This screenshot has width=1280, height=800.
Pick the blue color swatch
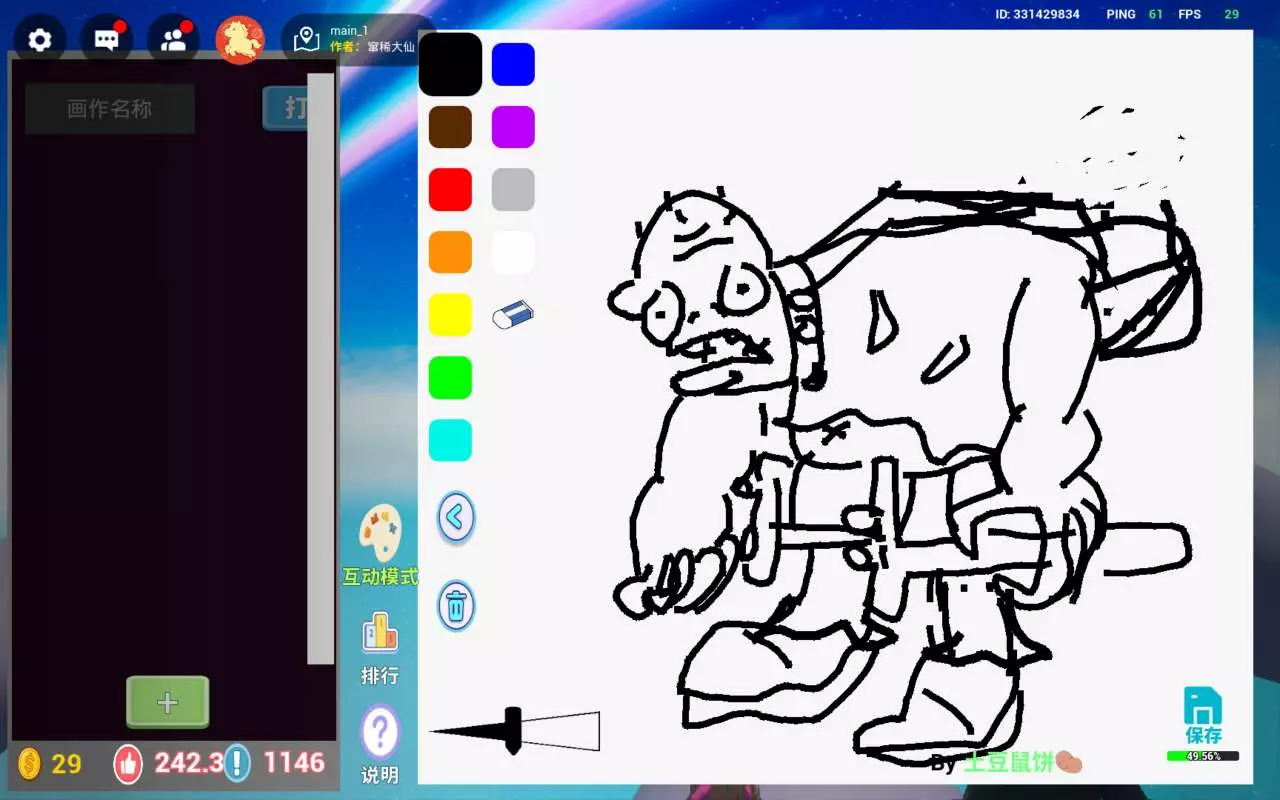pos(513,64)
